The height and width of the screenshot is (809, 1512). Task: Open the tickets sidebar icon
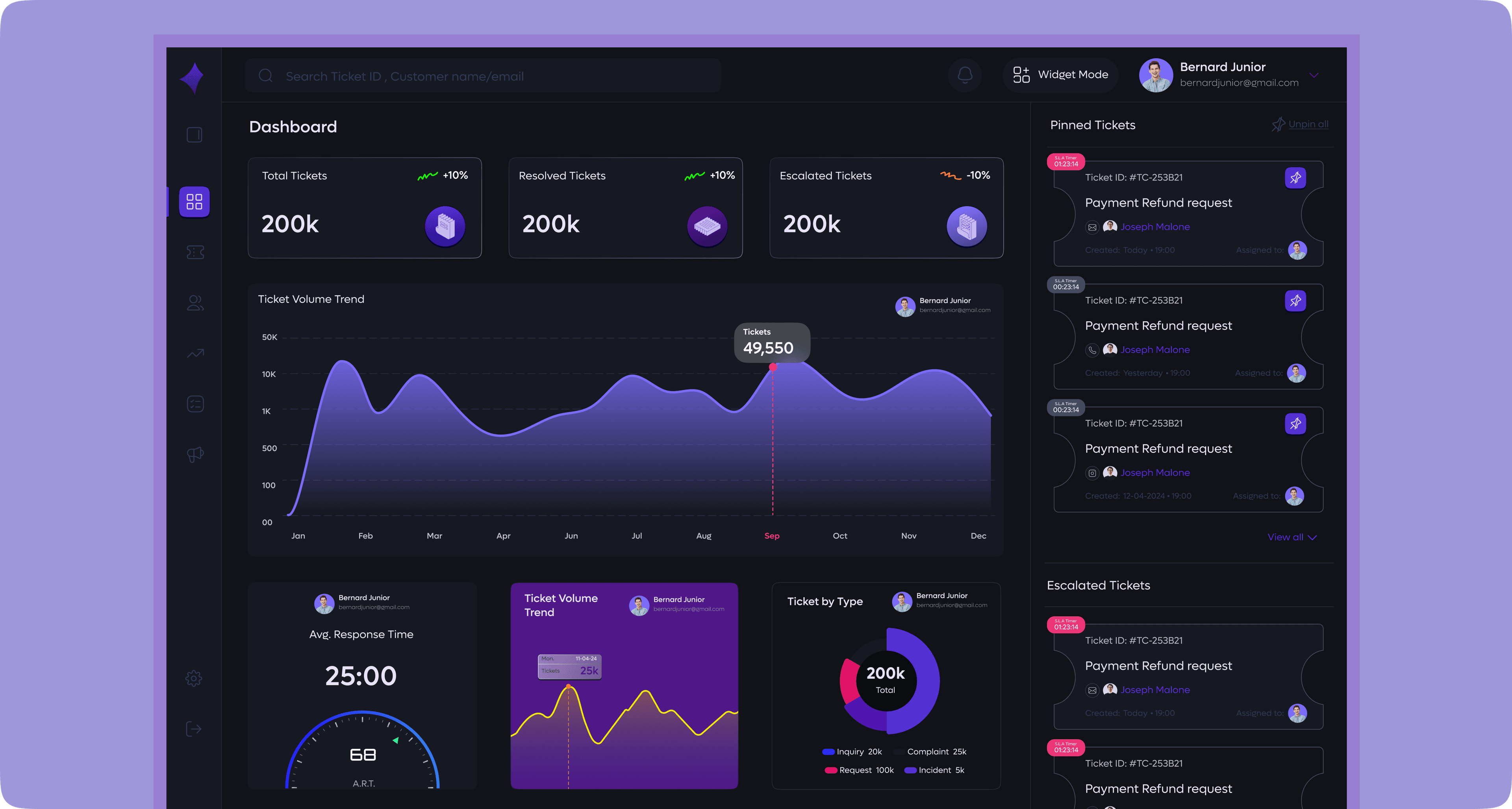click(x=195, y=252)
